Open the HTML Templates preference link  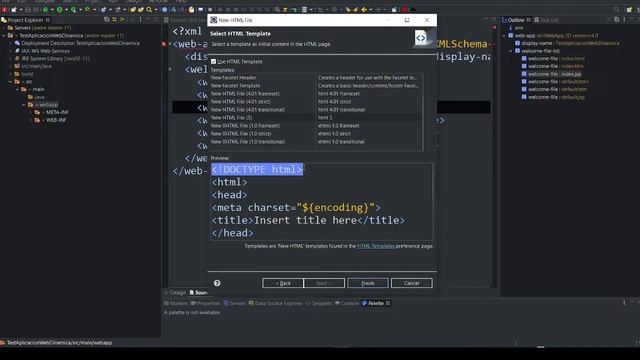tap(376, 246)
